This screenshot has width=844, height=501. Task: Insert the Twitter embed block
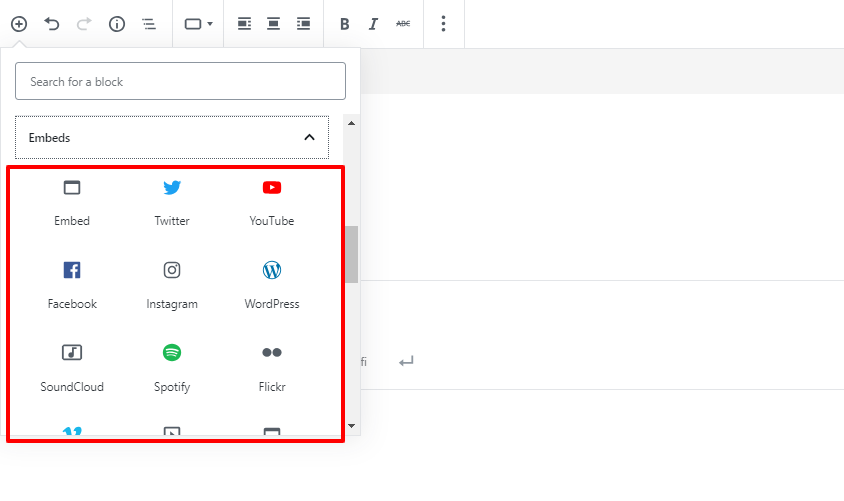click(172, 203)
